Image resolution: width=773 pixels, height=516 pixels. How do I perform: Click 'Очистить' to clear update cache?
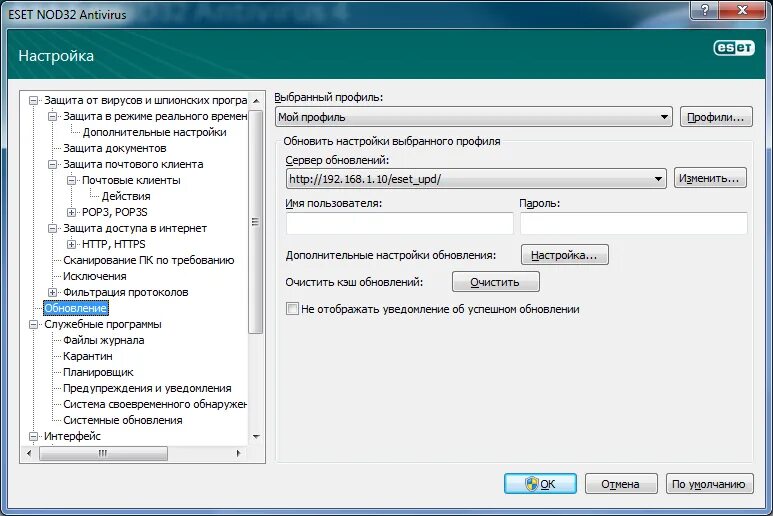tap(495, 282)
